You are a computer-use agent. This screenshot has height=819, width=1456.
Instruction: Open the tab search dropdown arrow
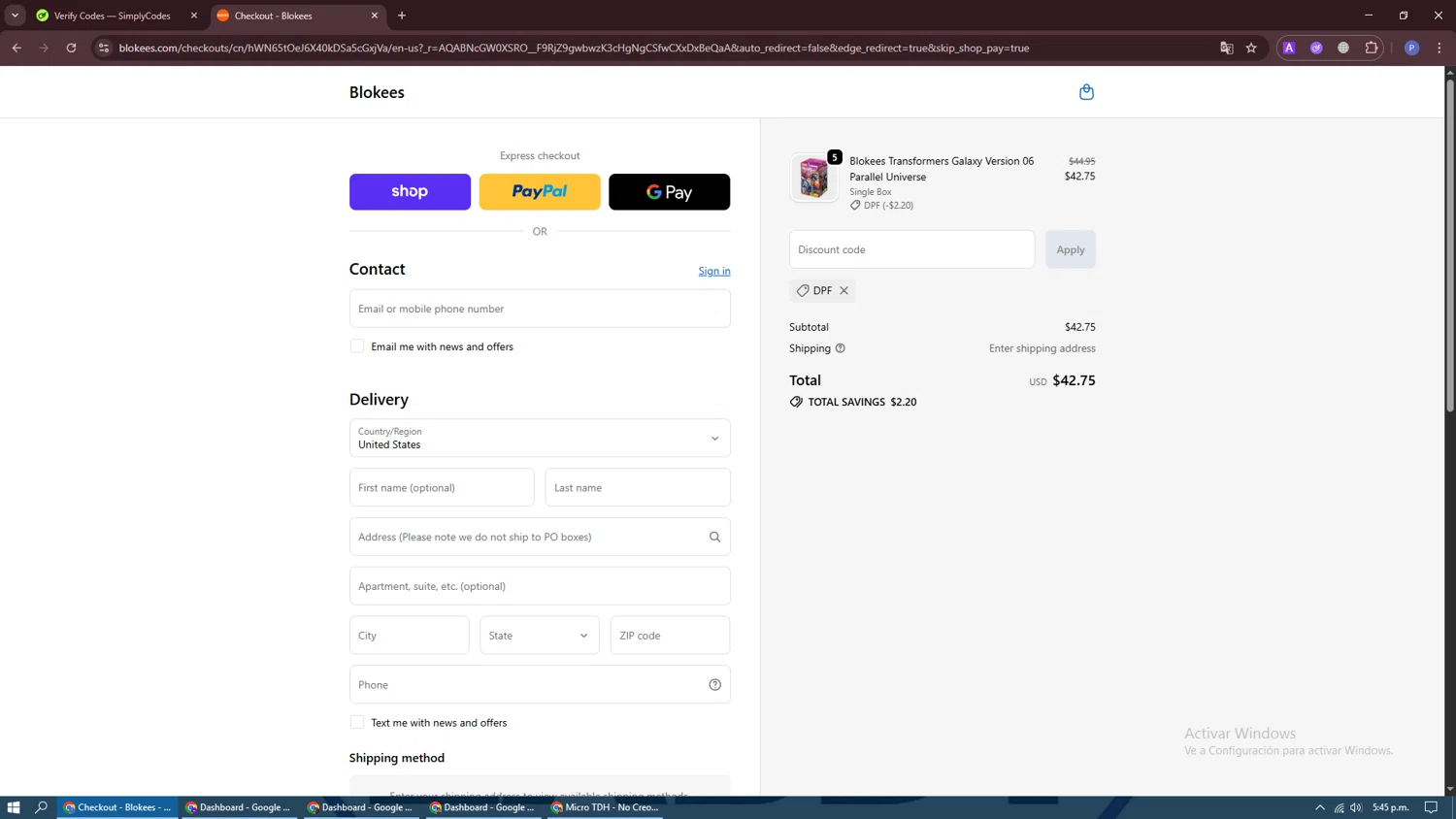[x=15, y=16]
